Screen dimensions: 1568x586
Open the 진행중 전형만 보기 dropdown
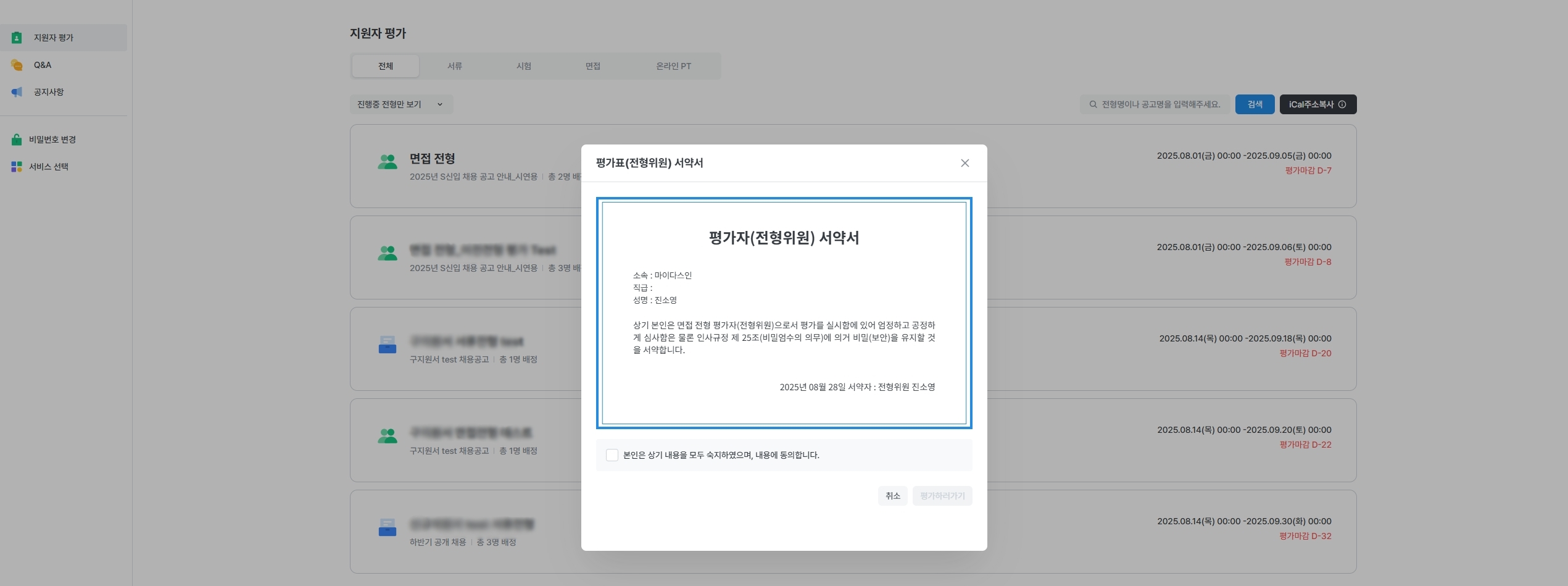pyautogui.click(x=400, y=104)
